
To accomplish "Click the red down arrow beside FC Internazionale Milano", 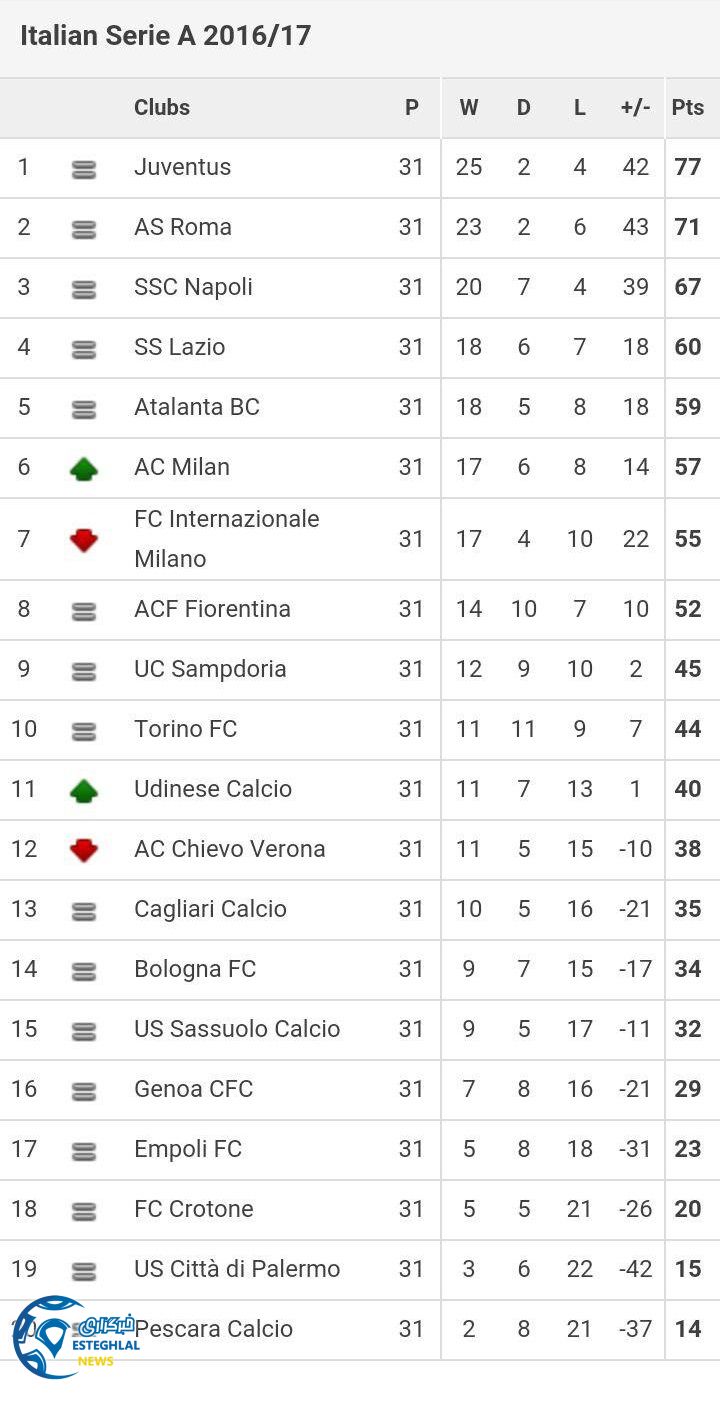I will (x=84, y=540).
